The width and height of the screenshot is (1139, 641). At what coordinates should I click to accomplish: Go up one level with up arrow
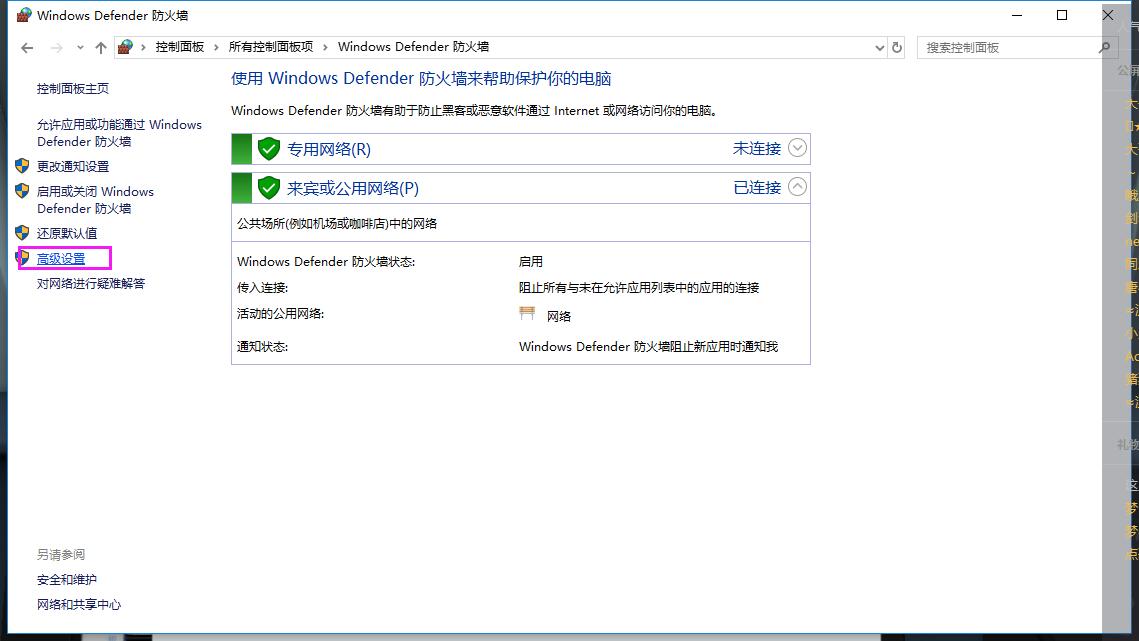(x=101, y=48)
